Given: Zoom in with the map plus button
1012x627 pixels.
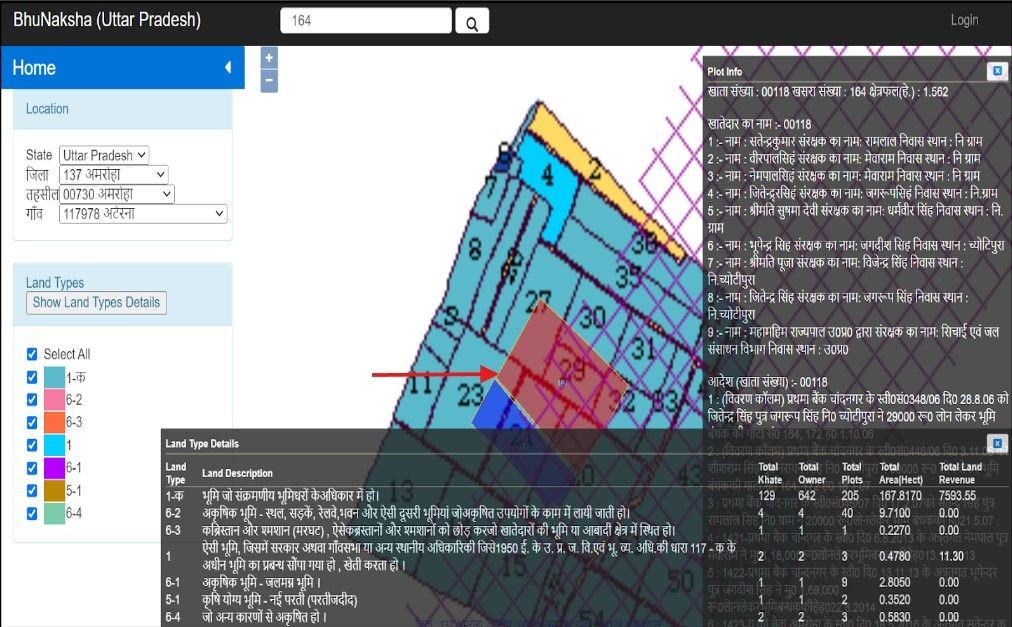Looking at the screenshot, I should pos(269,58).
